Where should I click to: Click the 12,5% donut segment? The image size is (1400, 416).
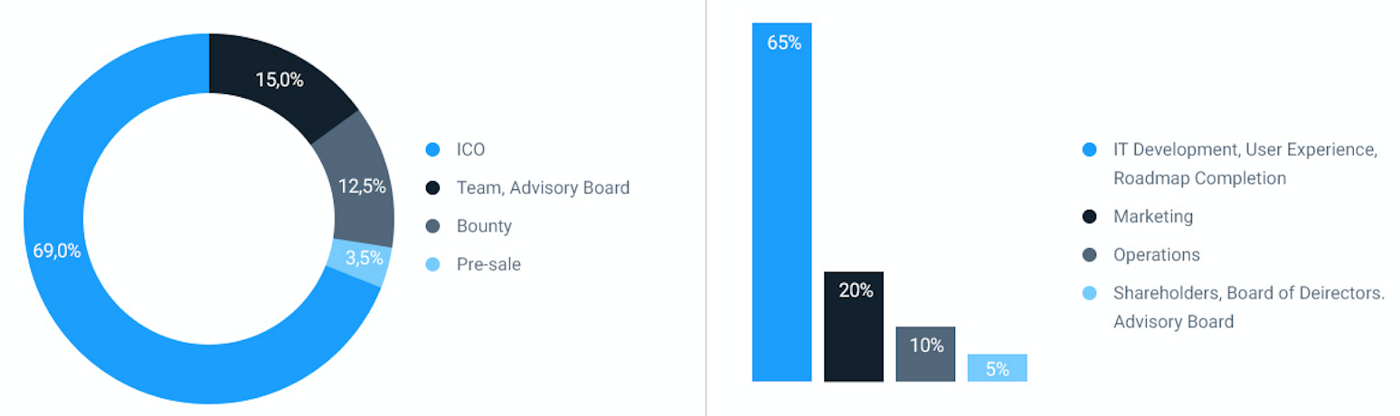click(362, 187)
